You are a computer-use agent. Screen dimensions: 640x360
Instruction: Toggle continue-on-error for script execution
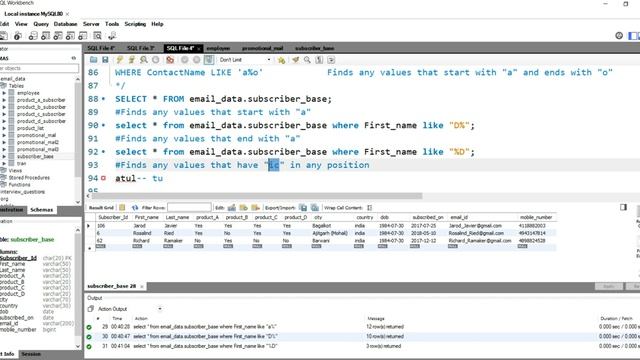(x=170, y=60)
